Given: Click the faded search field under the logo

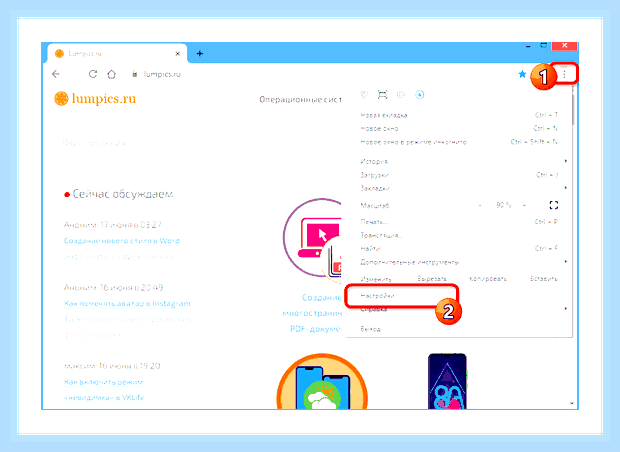Looking at the screenshot, I should (94, 143).
